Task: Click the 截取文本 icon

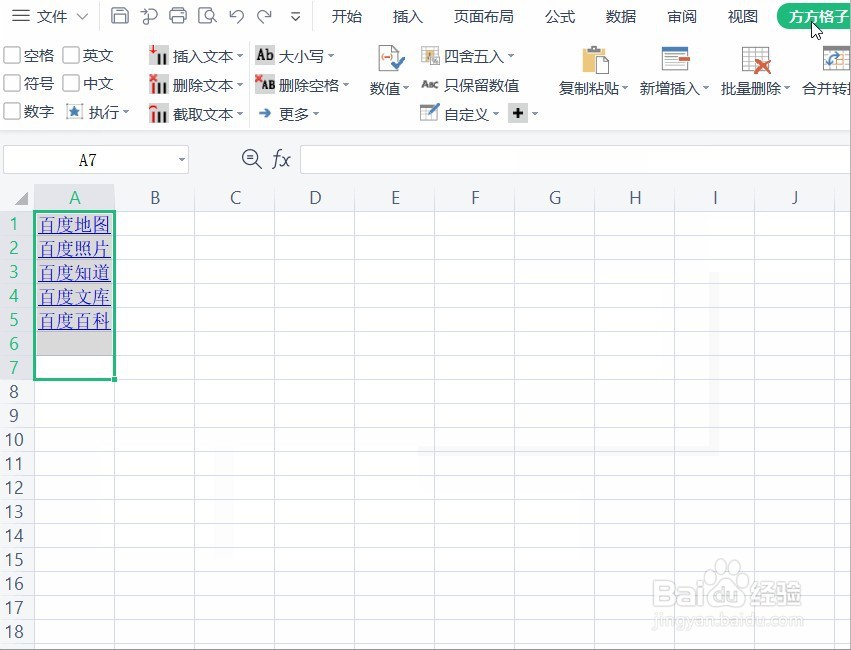Action: (158, 113)
